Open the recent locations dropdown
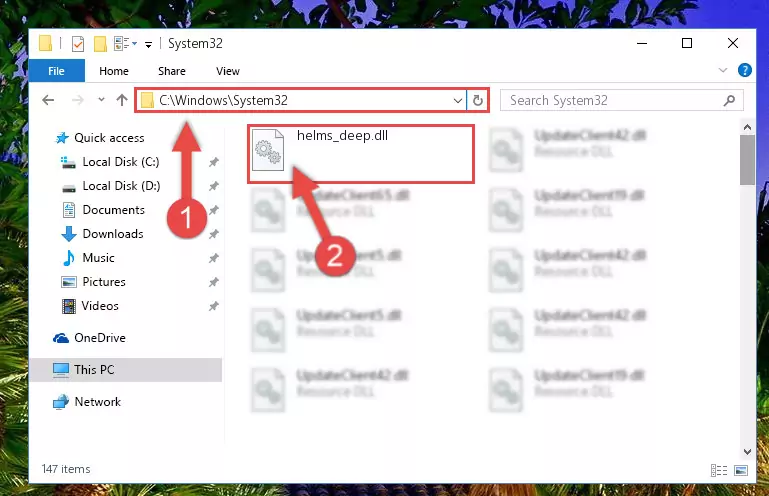Image resolution: width=769 pixels, height=496 pixels. point(101,100)
